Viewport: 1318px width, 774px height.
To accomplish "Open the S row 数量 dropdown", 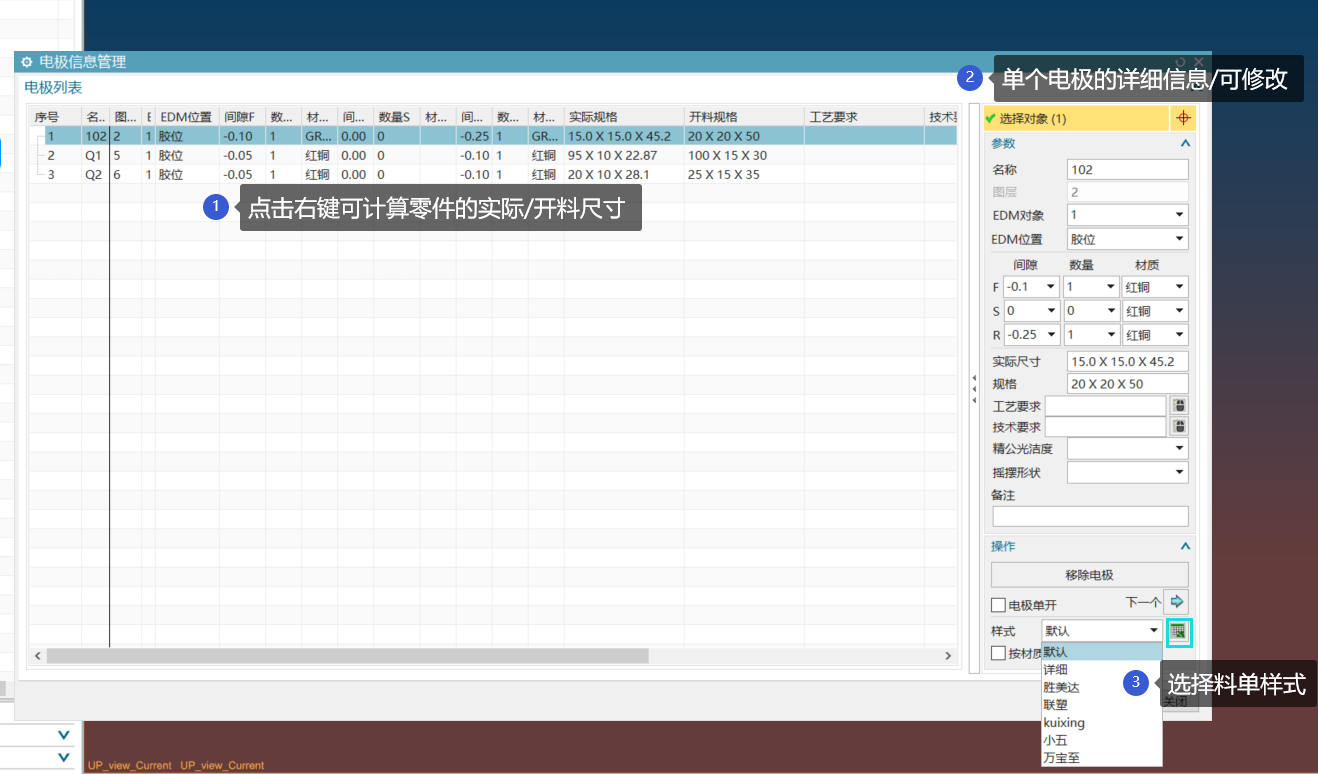I will pos(1092,311).
